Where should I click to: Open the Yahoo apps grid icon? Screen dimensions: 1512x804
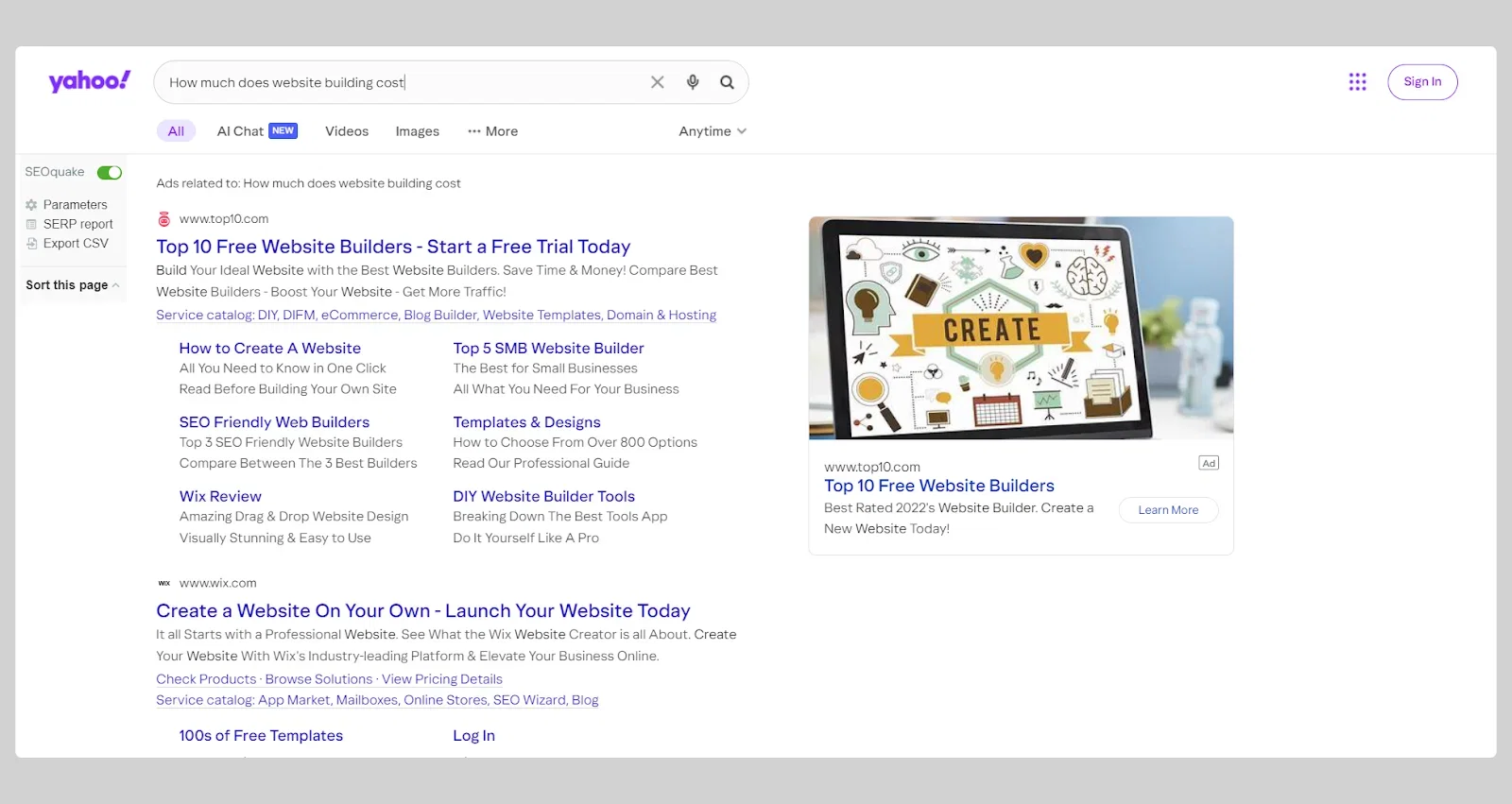tap(1358, 82)
